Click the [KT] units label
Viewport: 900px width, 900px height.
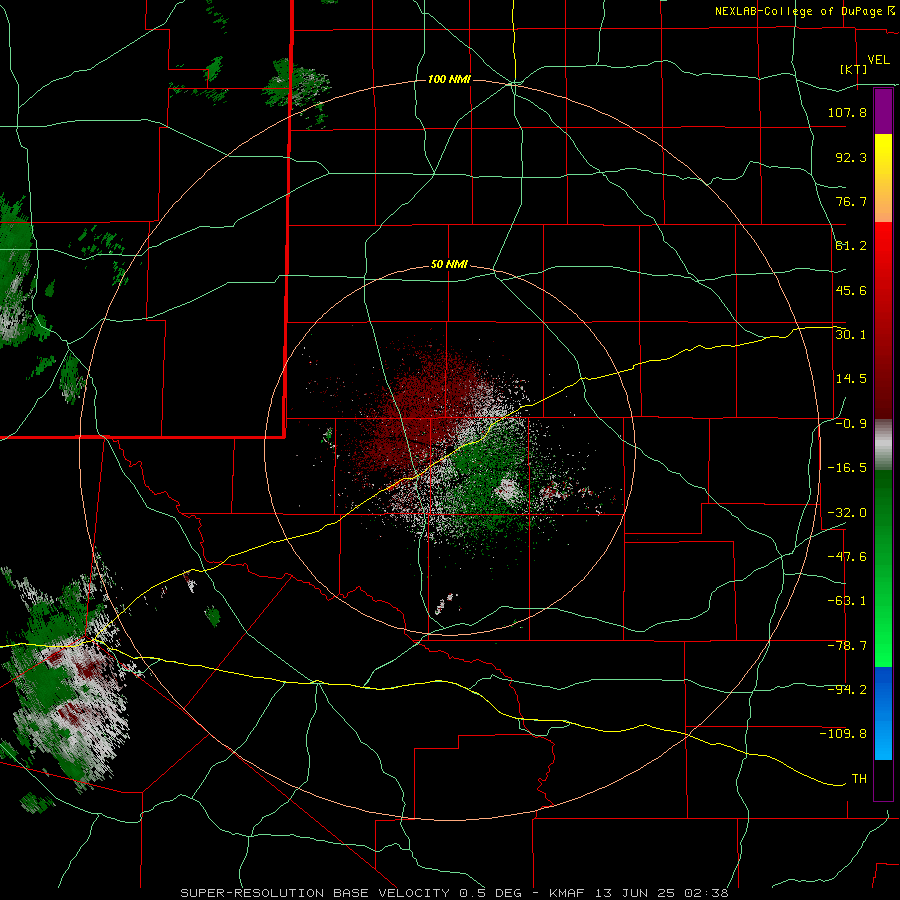pyautogui.click(x=854, y=69)
